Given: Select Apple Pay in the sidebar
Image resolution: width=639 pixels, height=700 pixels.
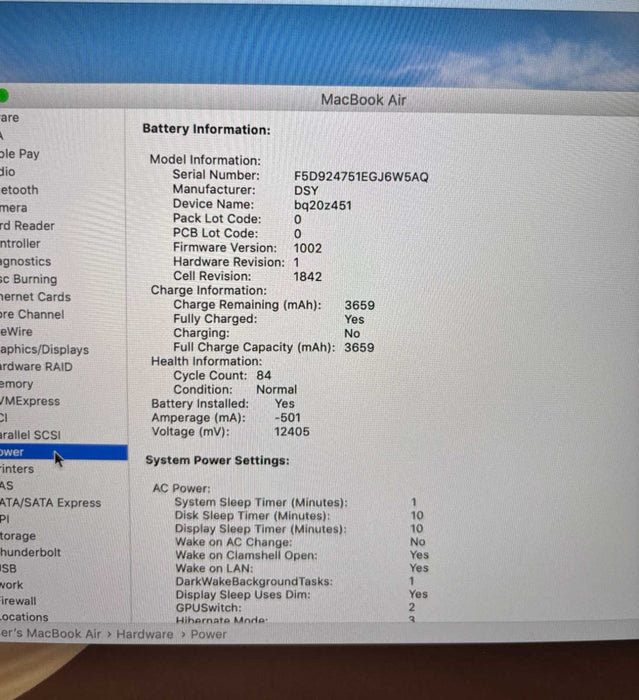Looking at the screenshot, I should tap(20, 154).
